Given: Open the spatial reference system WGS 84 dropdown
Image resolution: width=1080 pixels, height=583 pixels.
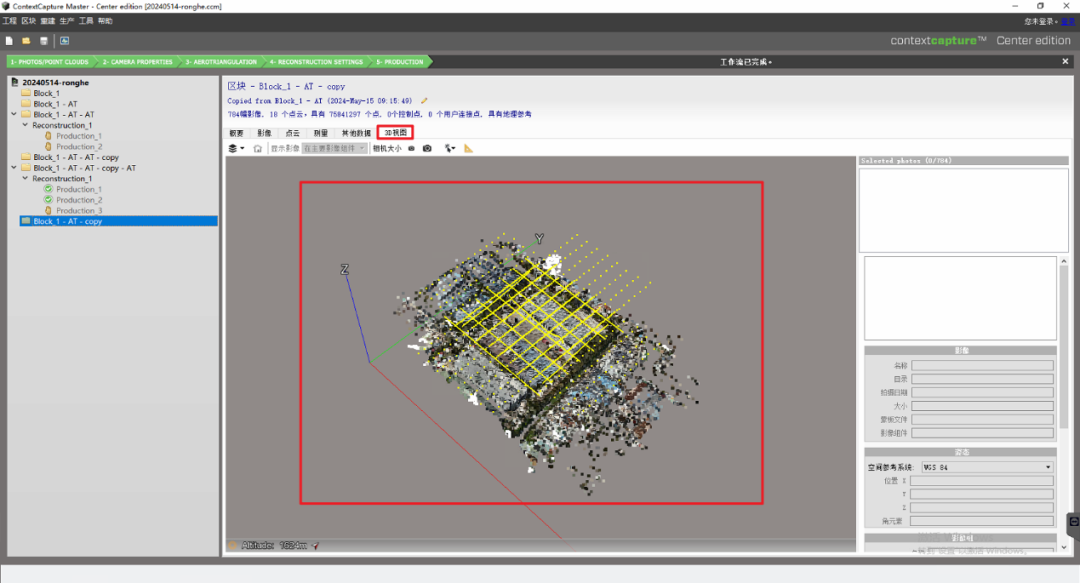Looking at the screenshot, I should pyautogui.click(x=988, y=467).
